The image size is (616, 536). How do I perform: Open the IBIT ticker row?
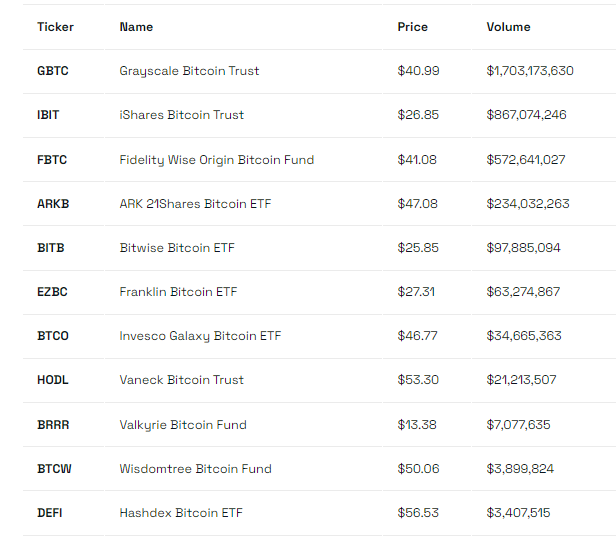(48, 115)
